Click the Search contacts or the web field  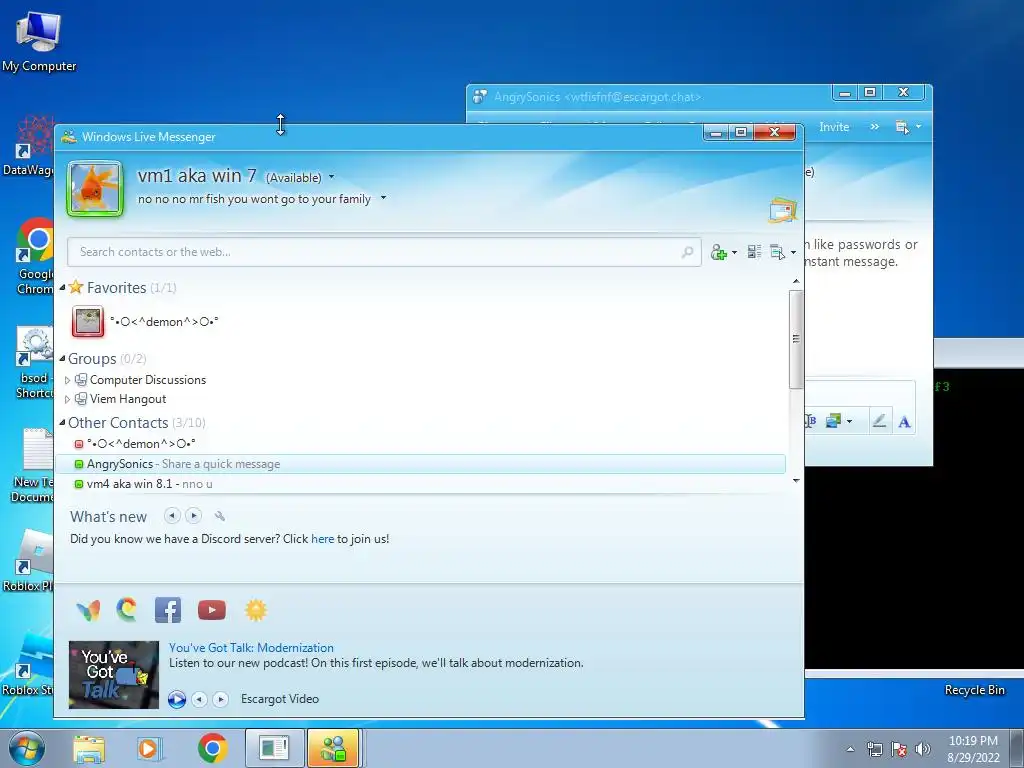pos(383,252)
